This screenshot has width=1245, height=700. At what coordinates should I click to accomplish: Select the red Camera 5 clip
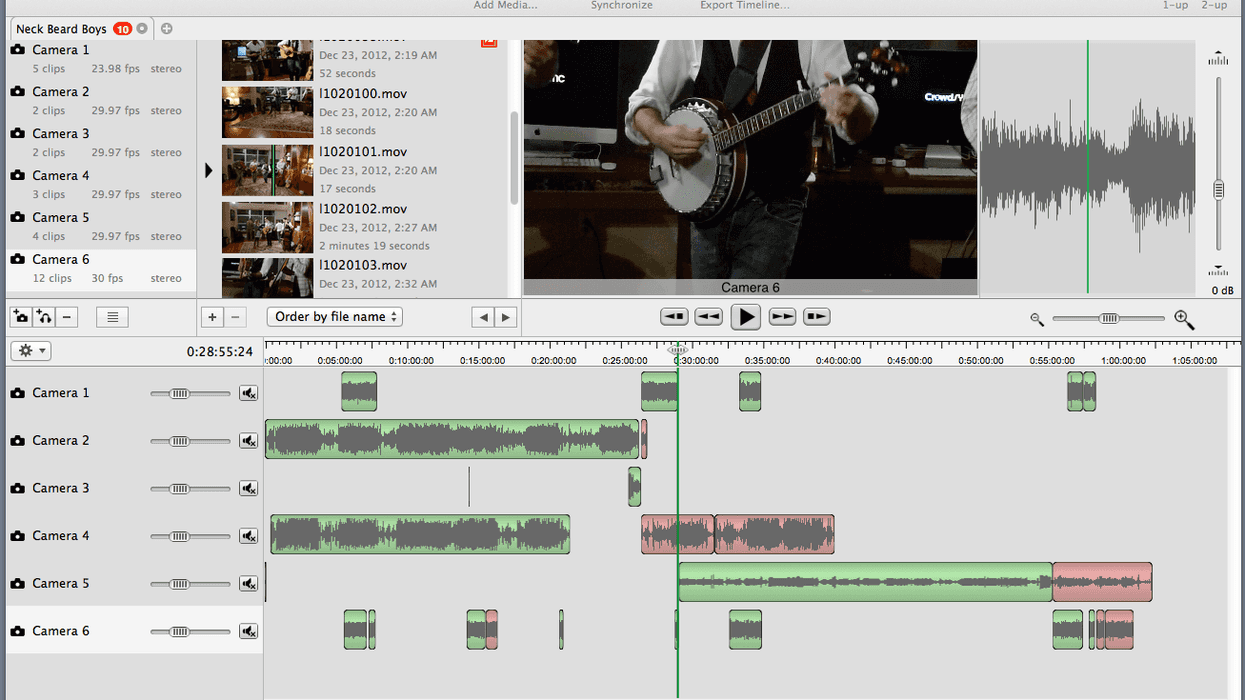[x=1102, y=582]
